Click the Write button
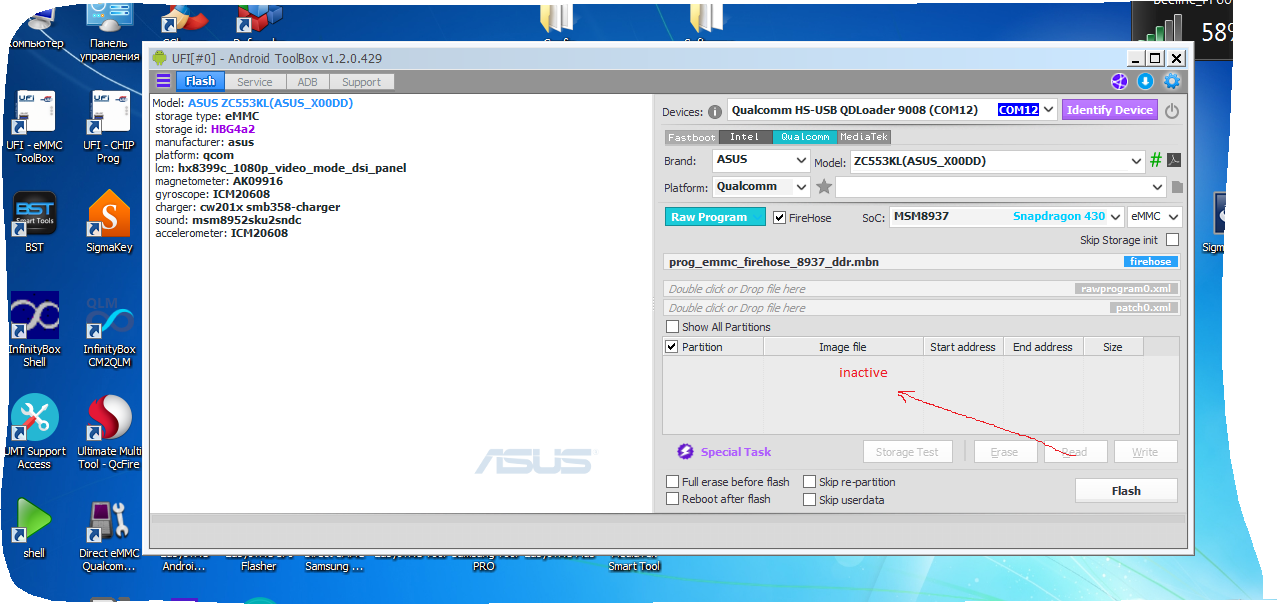 pos(1145,452)
